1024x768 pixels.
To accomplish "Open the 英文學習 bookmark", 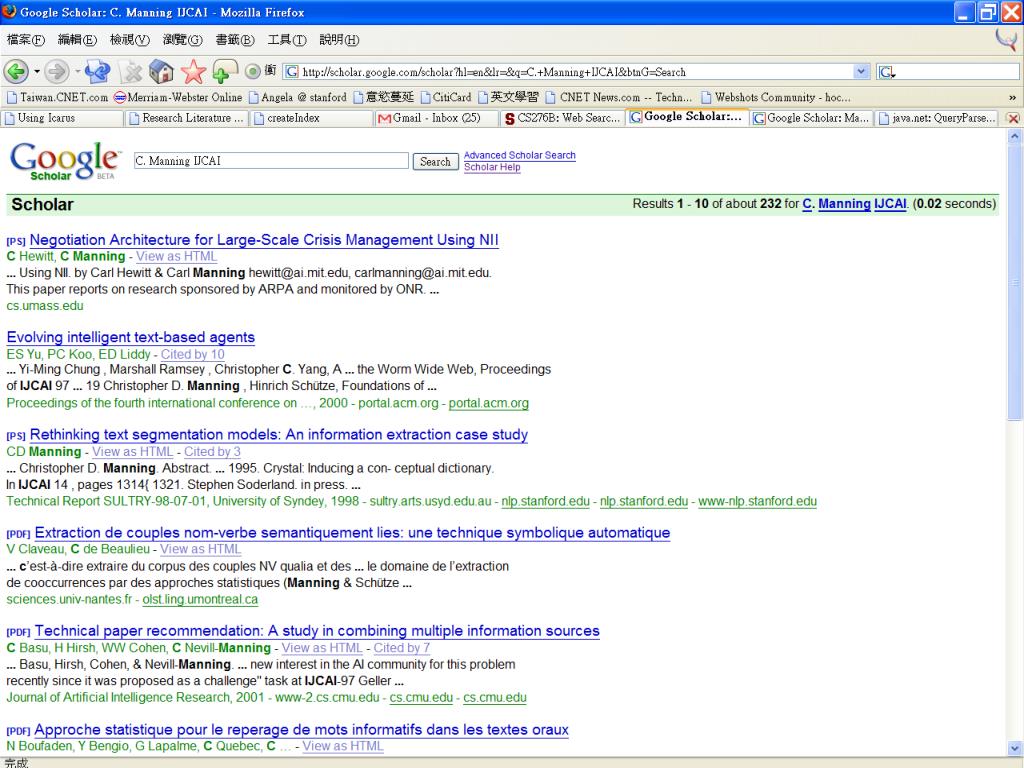I will [508, 97].
